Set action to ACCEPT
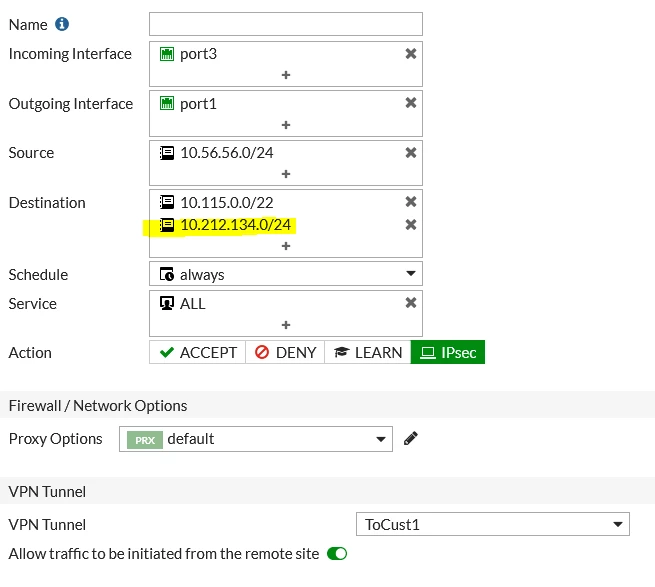The height and width of the screenshot is (587, 655). click(x=198, y=352)
